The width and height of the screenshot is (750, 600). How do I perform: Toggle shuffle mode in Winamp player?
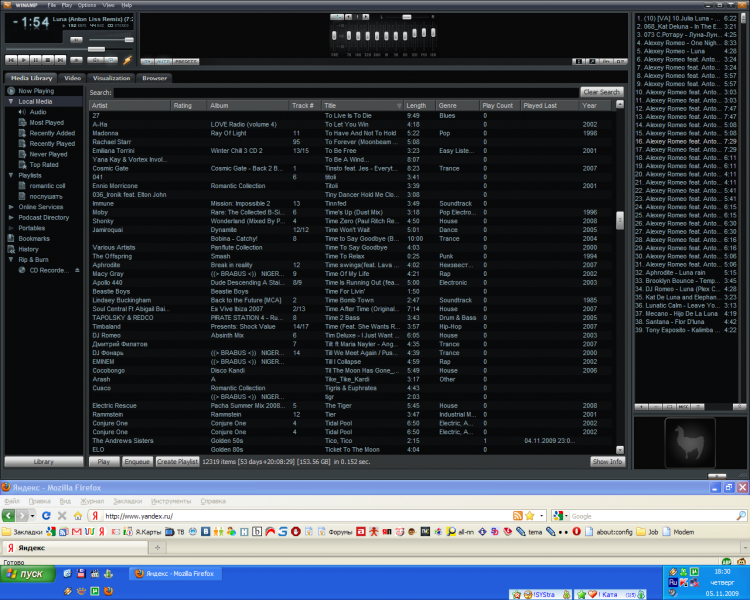[x=95, y=60]
